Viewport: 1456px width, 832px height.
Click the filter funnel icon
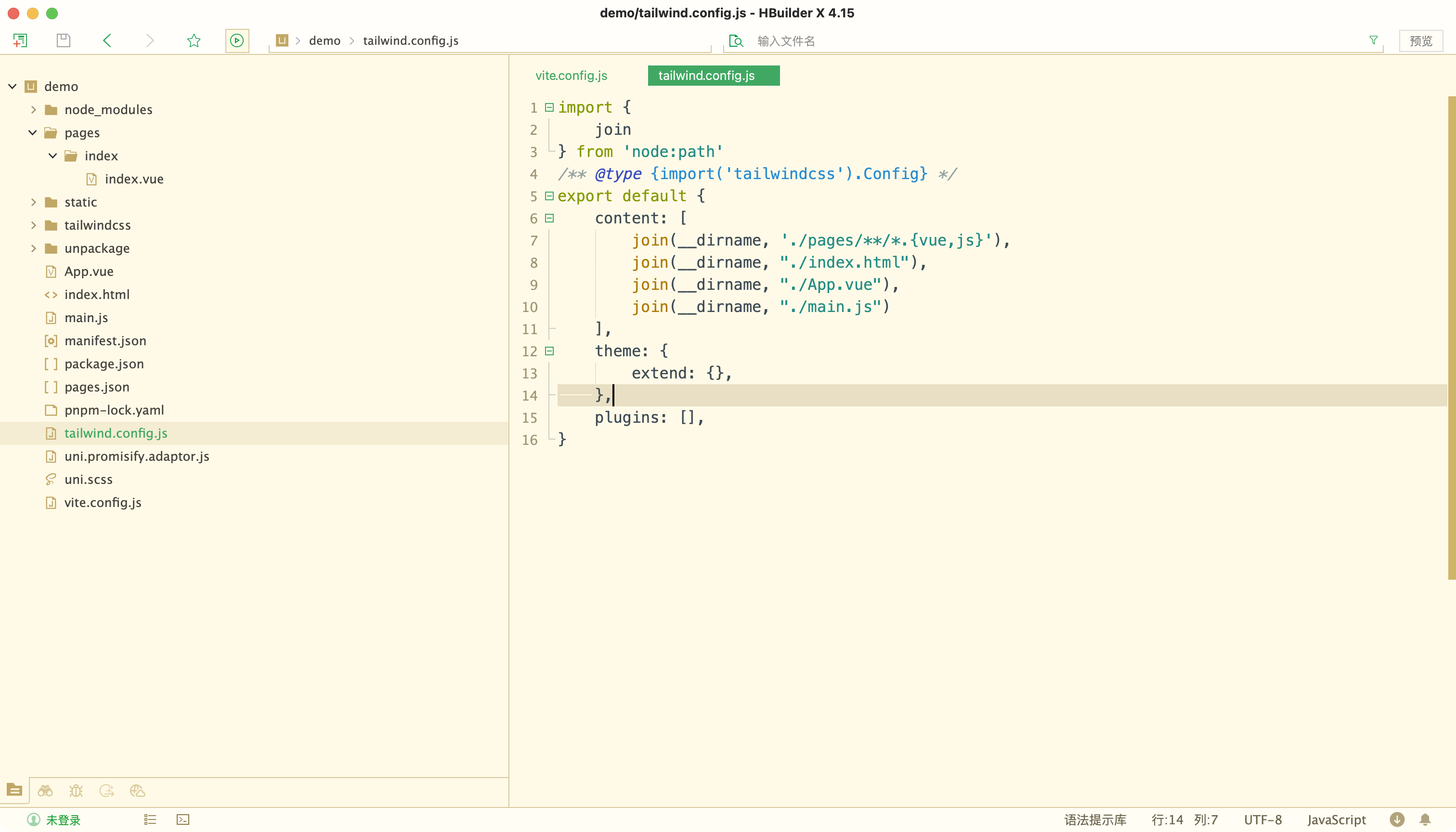tap(1373, 40)
